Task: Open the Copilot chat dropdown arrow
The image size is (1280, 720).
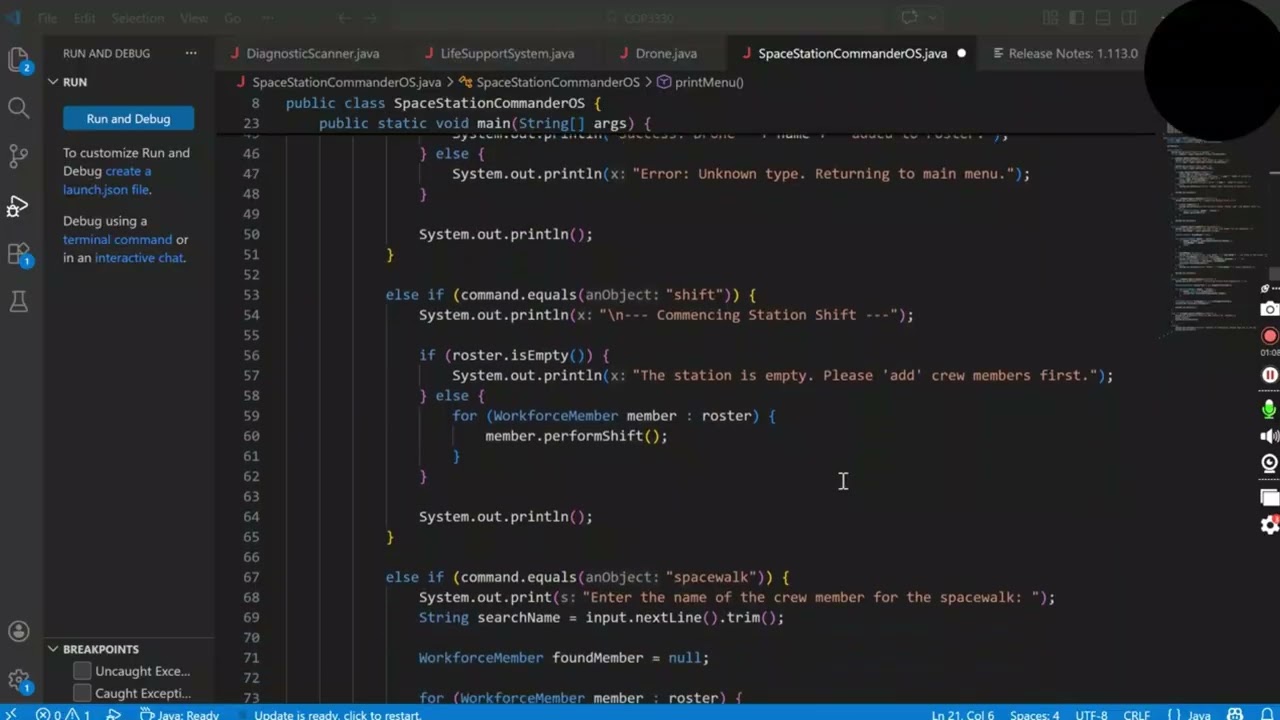Action: [x=932, y=18]
